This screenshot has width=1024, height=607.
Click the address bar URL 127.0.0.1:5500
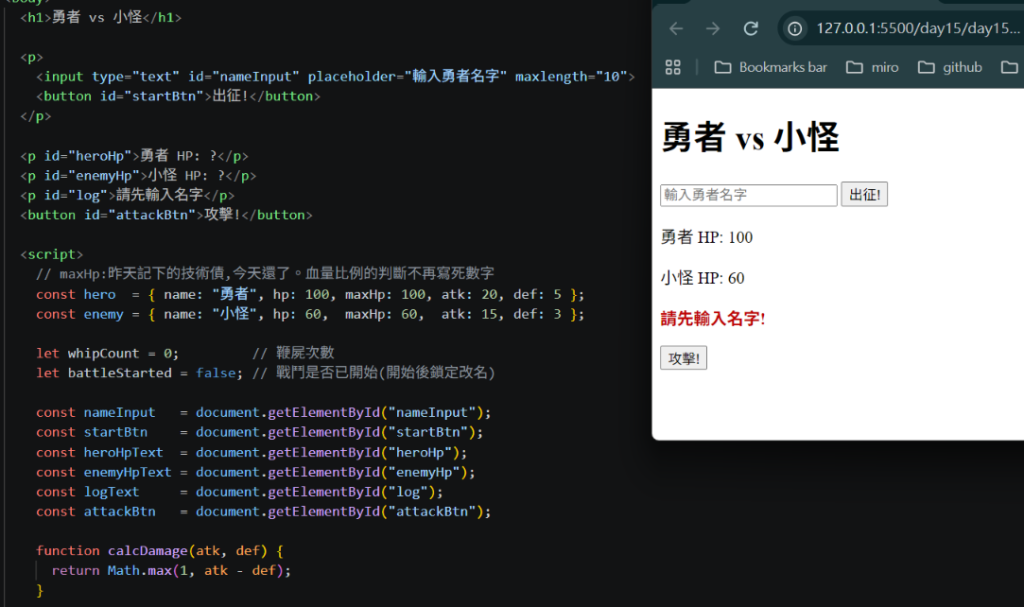click(x=917, y=29)
